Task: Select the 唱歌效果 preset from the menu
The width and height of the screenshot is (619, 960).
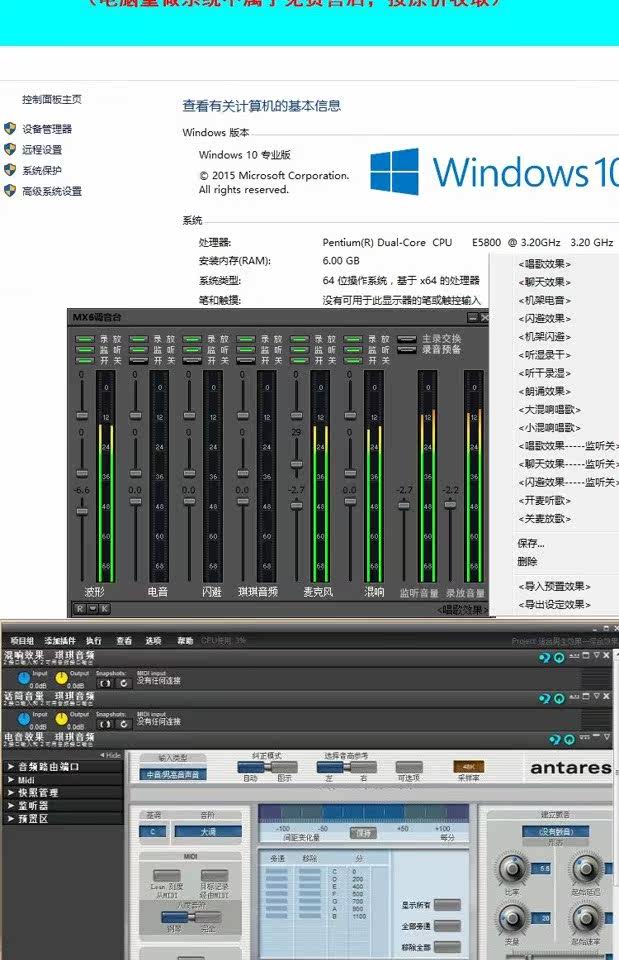Action: tap(545, 264)
